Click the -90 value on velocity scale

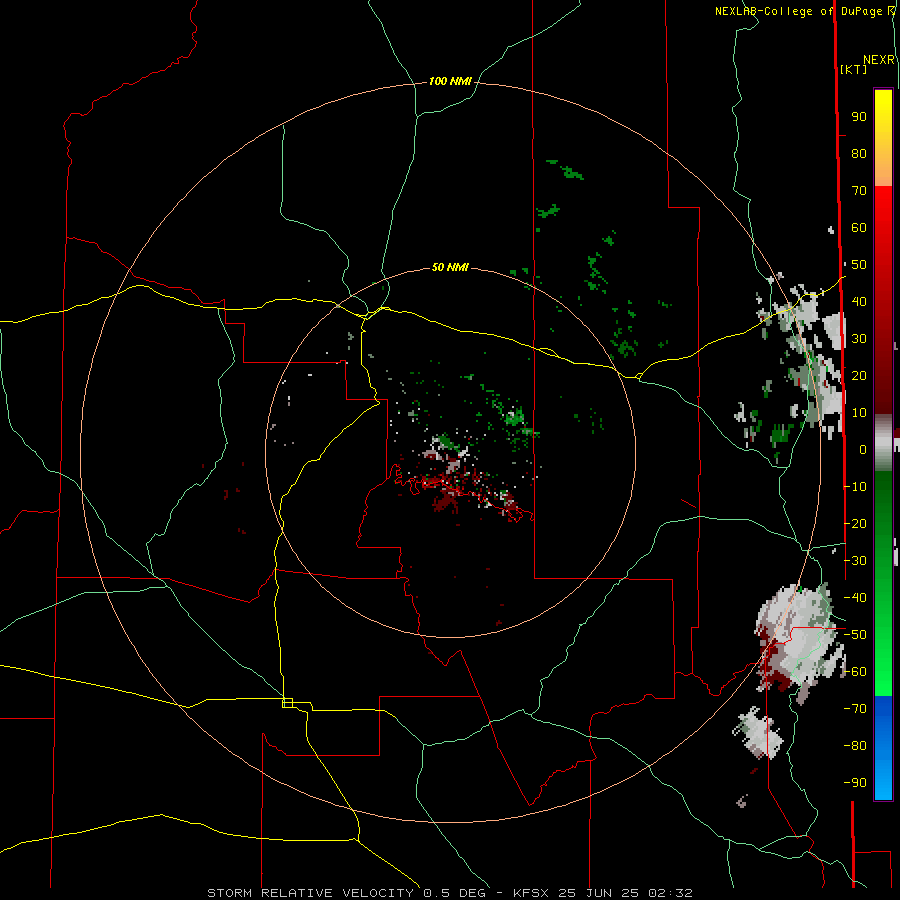(x=855, y=783)
